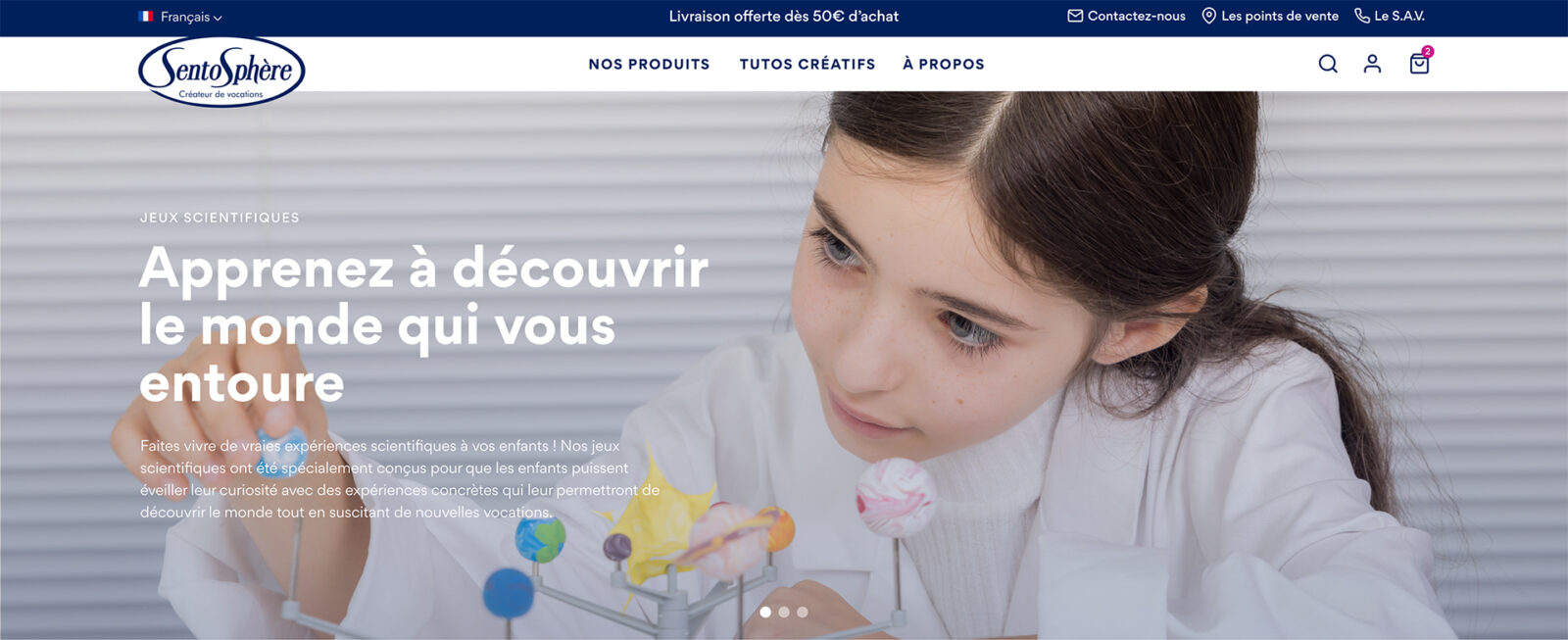Open the user account icon
This screenshot has height=640, width=1568.
(1372, 64)
